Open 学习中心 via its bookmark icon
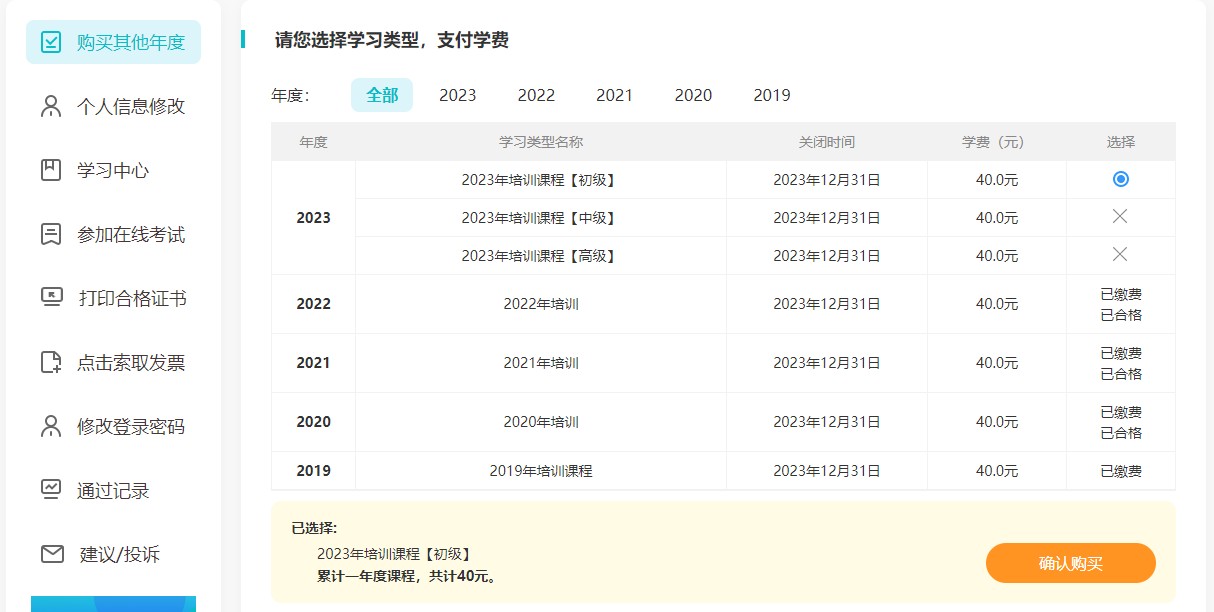This screenshot has height=612, width=1214. pos(51,169)
